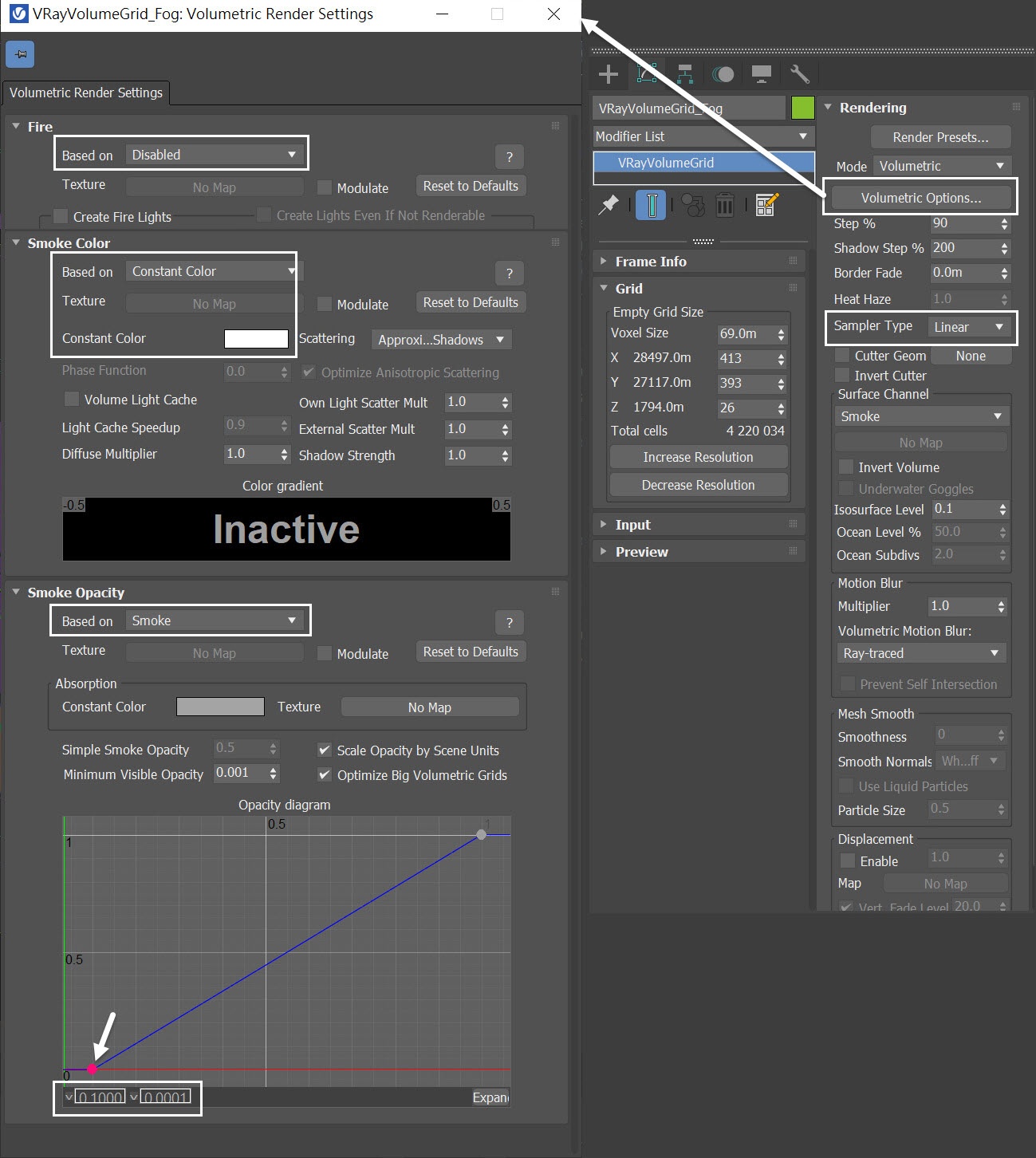
Task: Open Surface Channel Smoke dropdown
Action: point(921,416)
